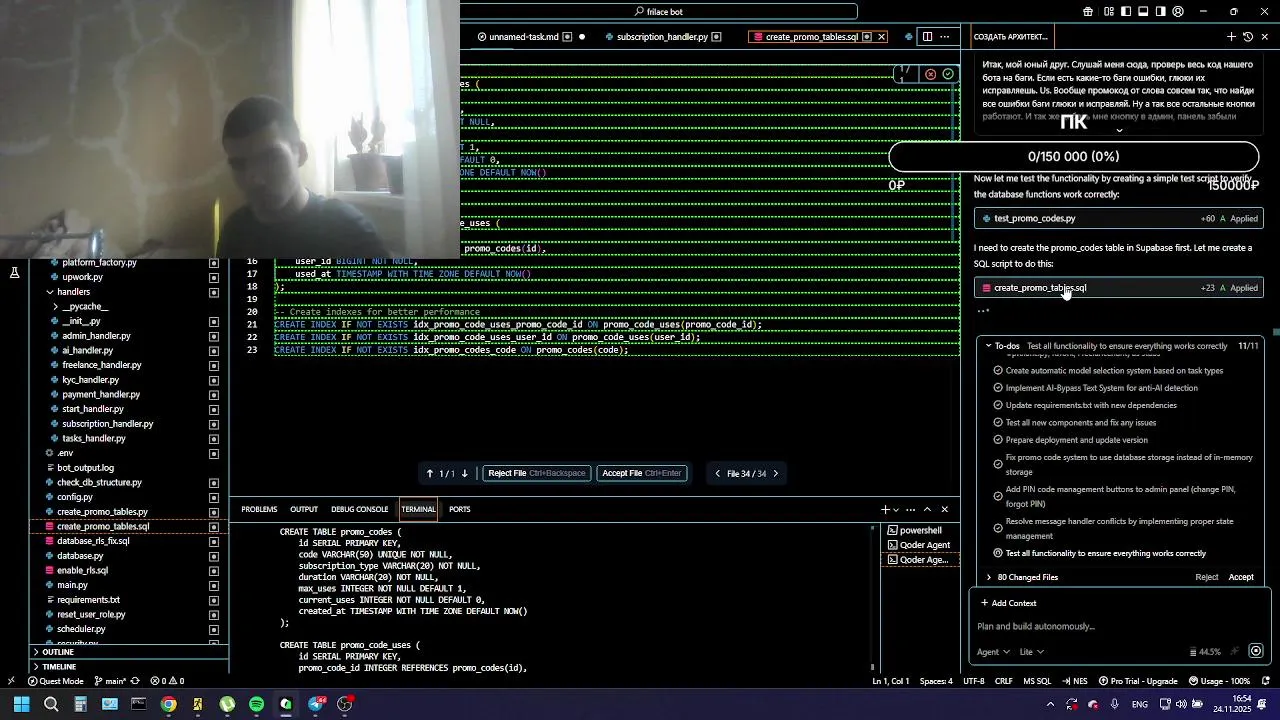The width and height of the screenshot is (1280, 720).
Task: Open the Debug Console tab
Action: (359, 509)
